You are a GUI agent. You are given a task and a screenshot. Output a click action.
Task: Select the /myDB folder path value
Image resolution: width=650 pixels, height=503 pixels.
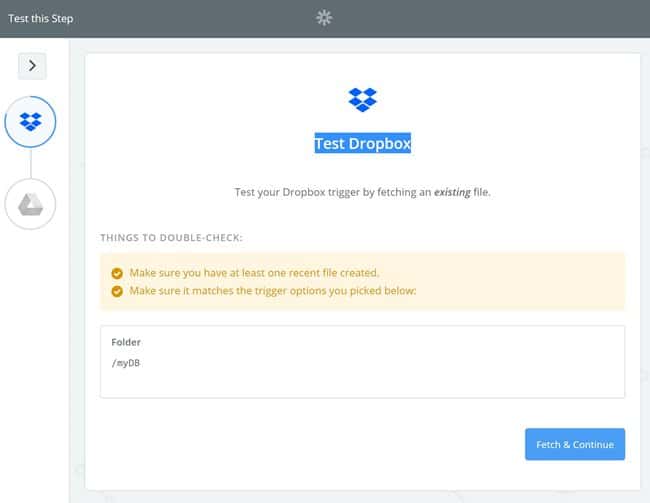[x=126, y=363]
